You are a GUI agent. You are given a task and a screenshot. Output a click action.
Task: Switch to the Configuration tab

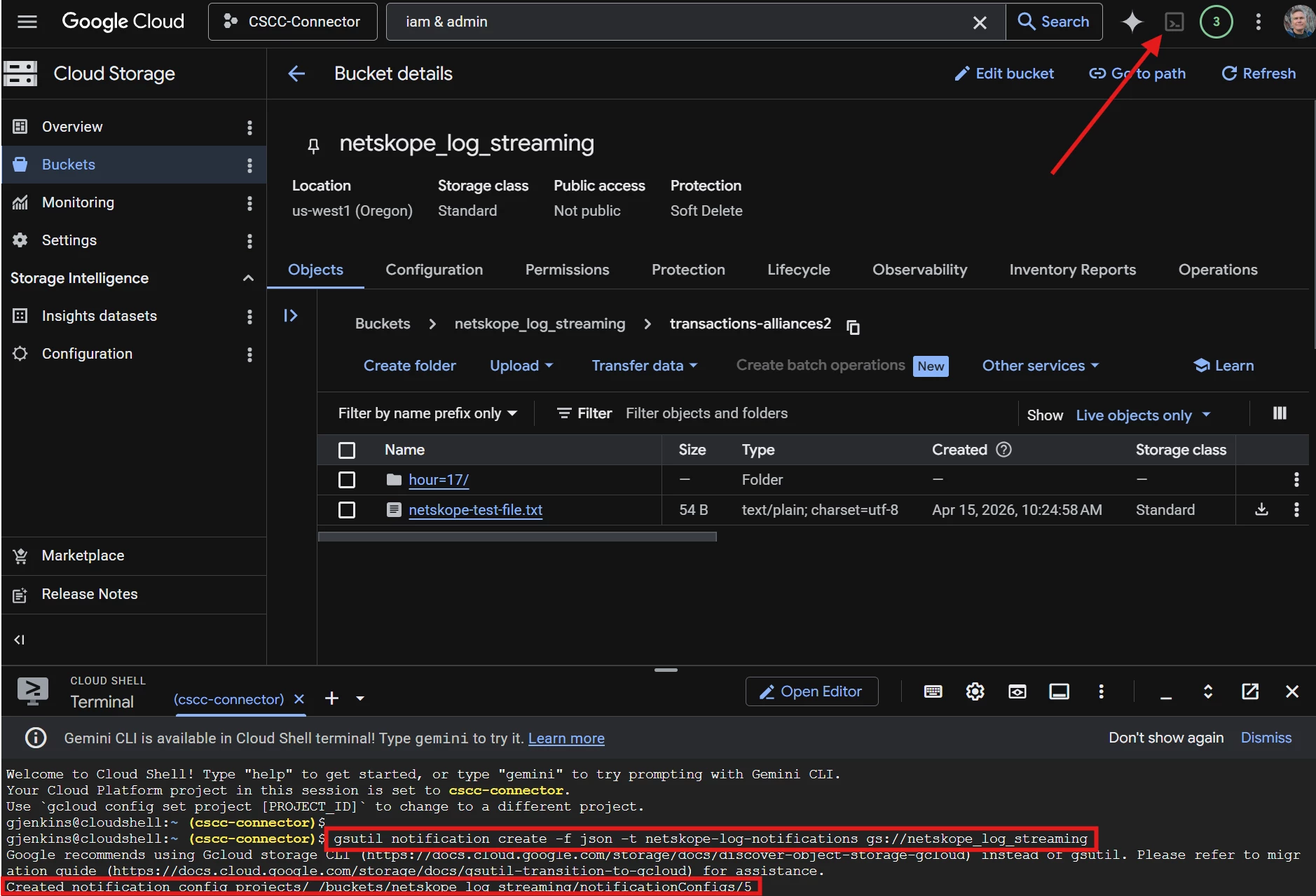[x=434, y=270]
